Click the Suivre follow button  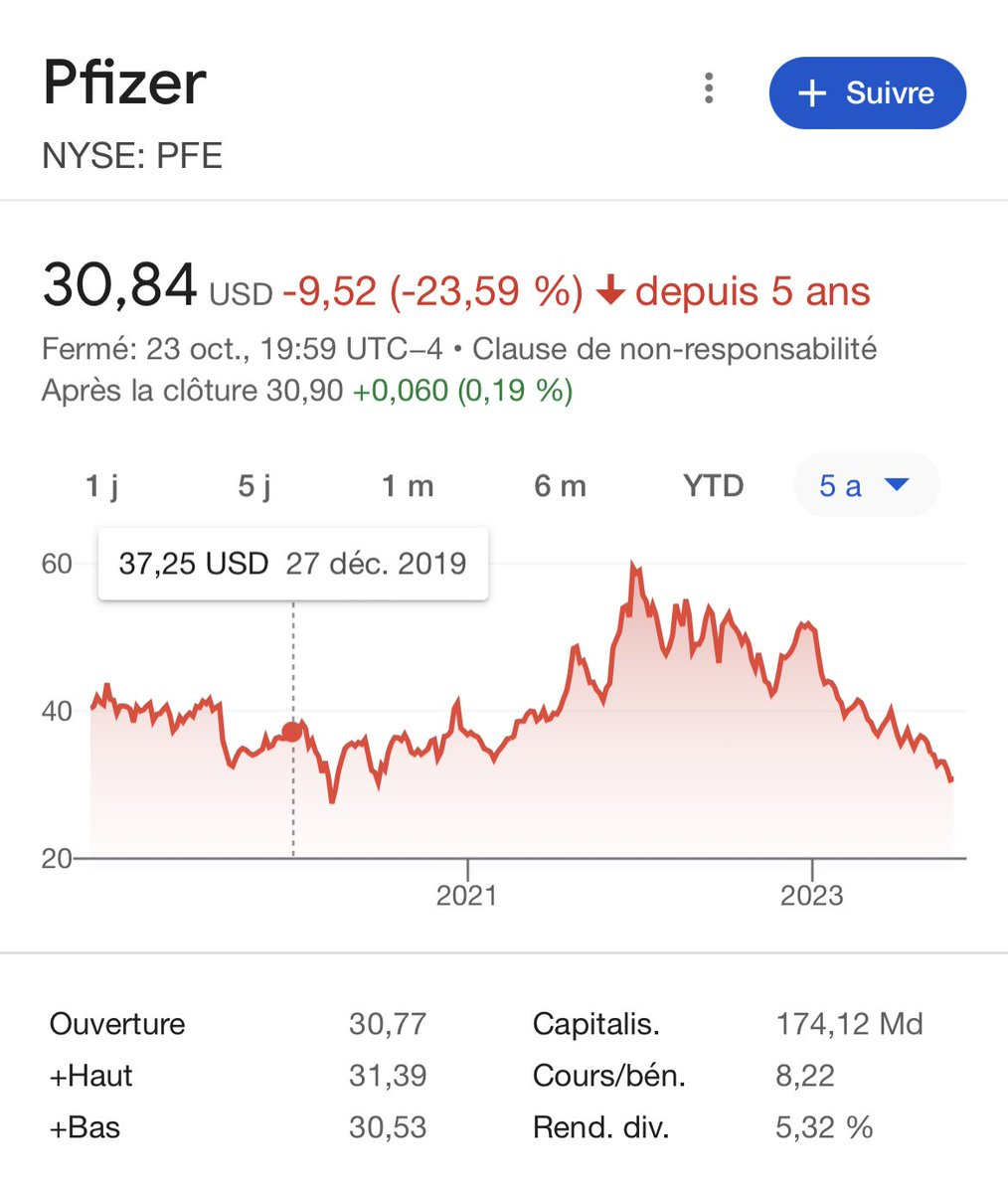pos(867,93)
